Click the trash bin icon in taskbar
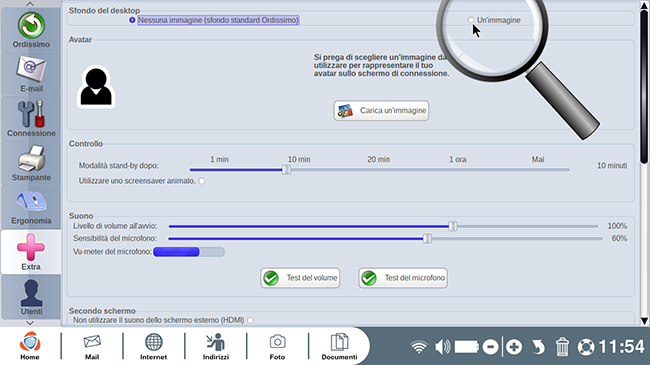The height and width of the screenshot is (365, 650). coord(562,346)
